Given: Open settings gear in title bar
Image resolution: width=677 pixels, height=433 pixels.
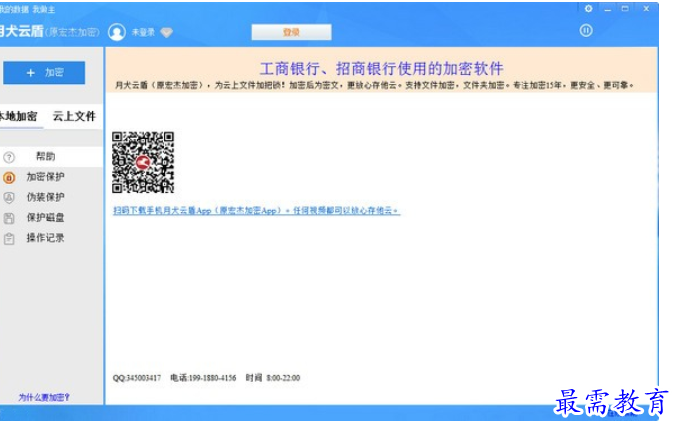Looking at the screenshot, I should [588, 8].
